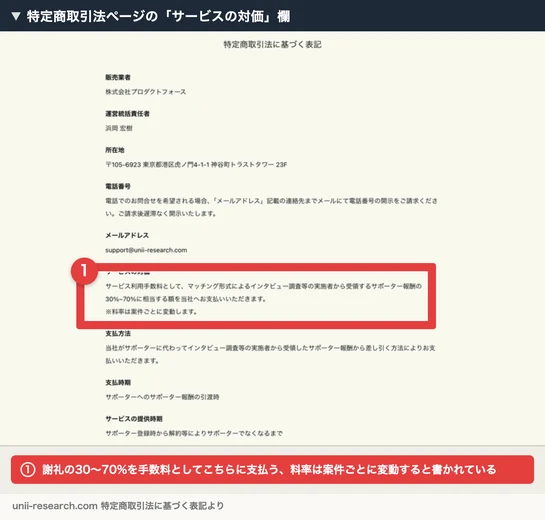Select the 支払方法 heading
Screen dimensions: 545x520
coord(118,333)
